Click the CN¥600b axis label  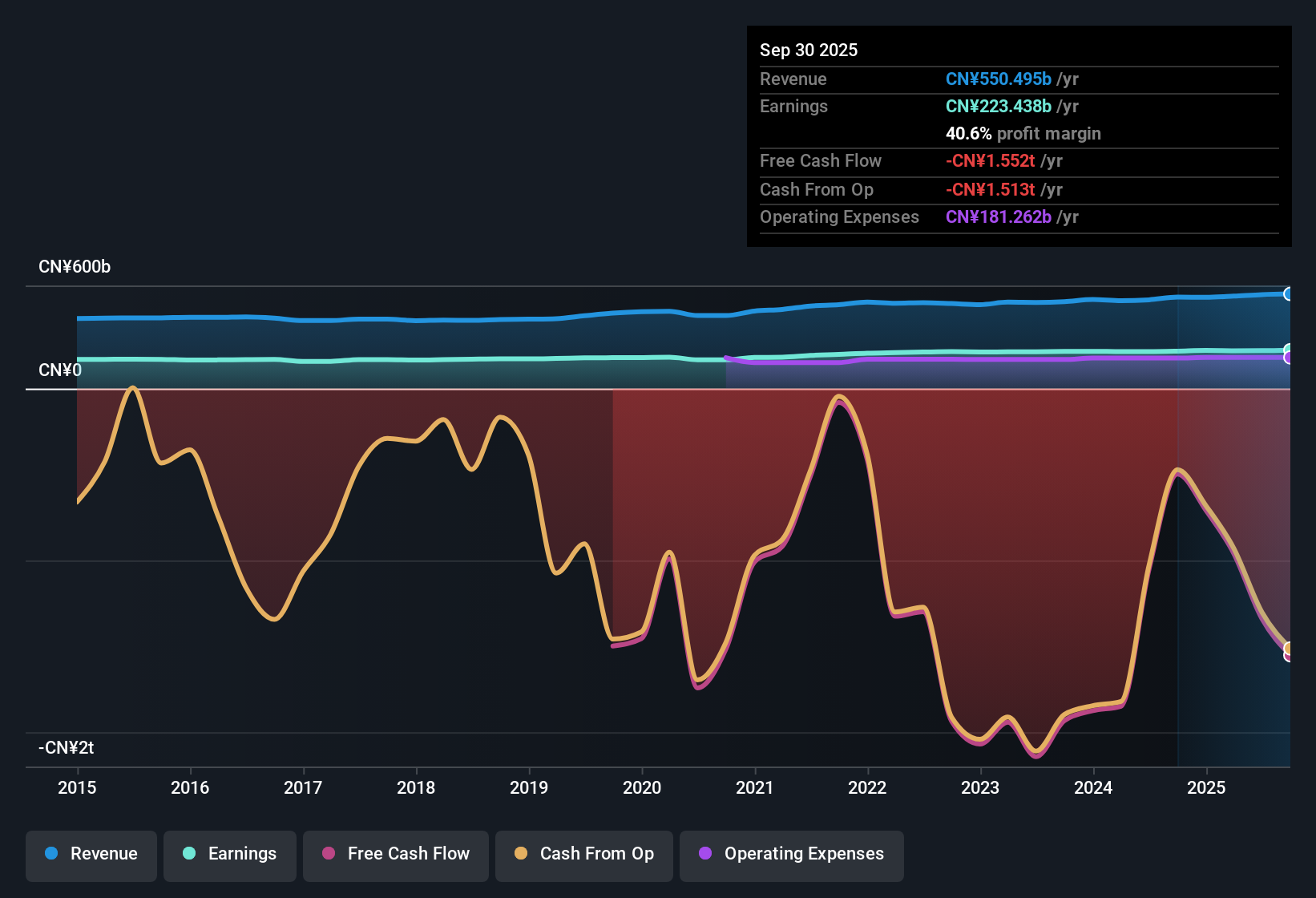coord(75,266)
